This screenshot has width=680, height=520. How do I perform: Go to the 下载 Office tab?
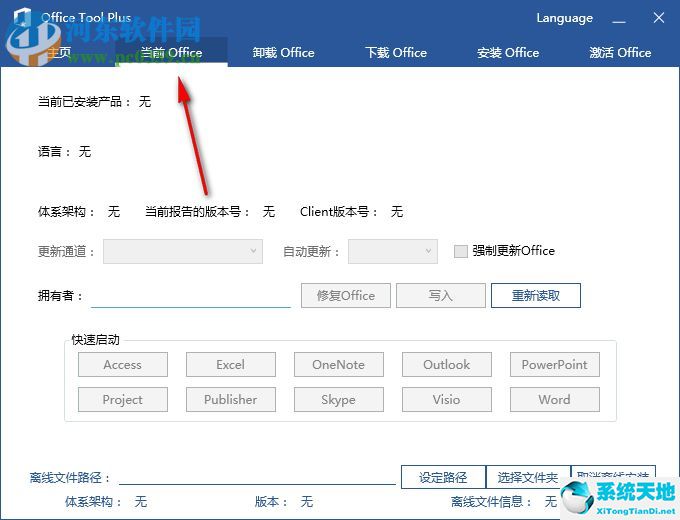pos(396,52)
